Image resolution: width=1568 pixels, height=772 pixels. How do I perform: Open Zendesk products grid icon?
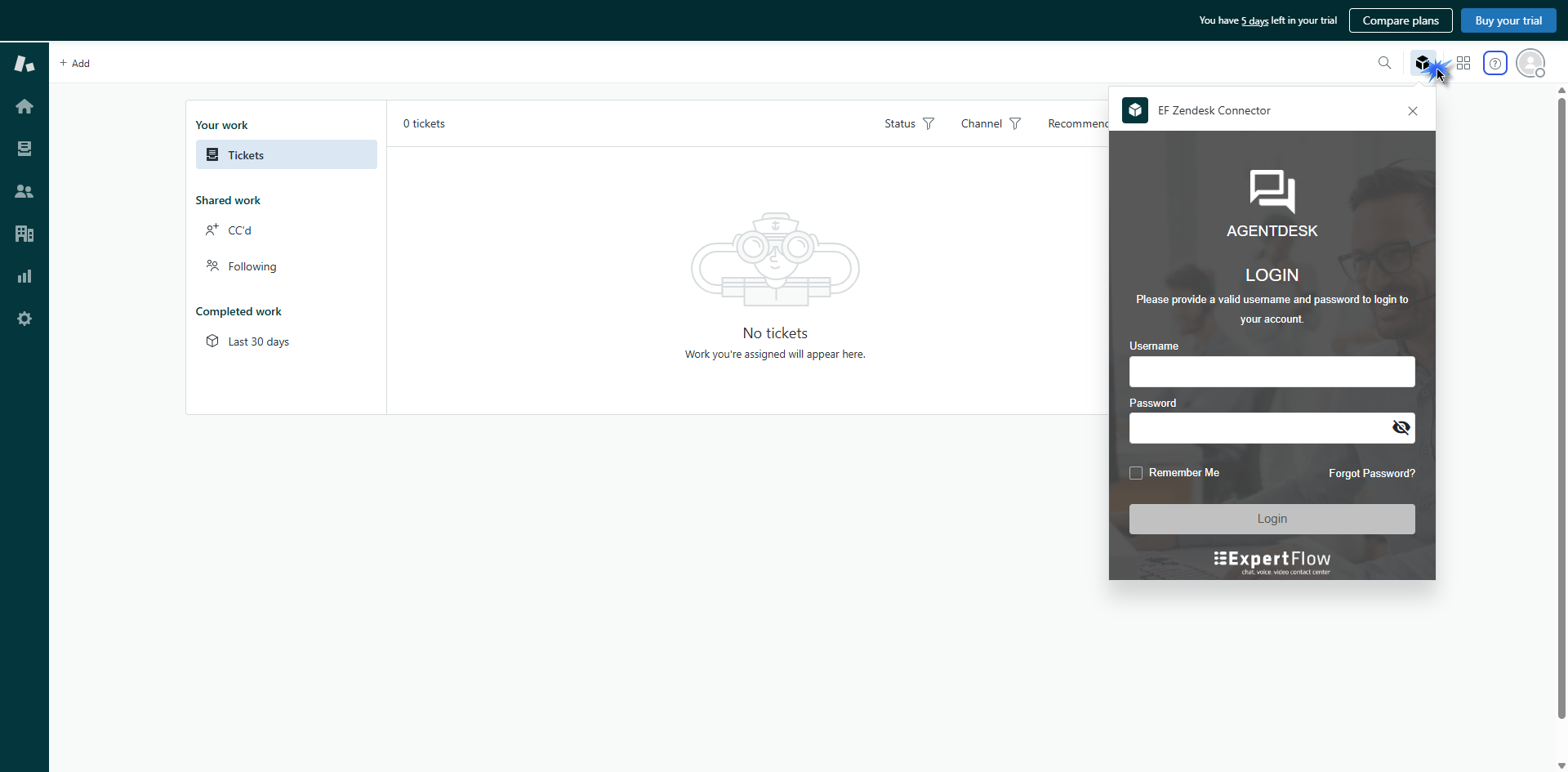coord(1463,63)
